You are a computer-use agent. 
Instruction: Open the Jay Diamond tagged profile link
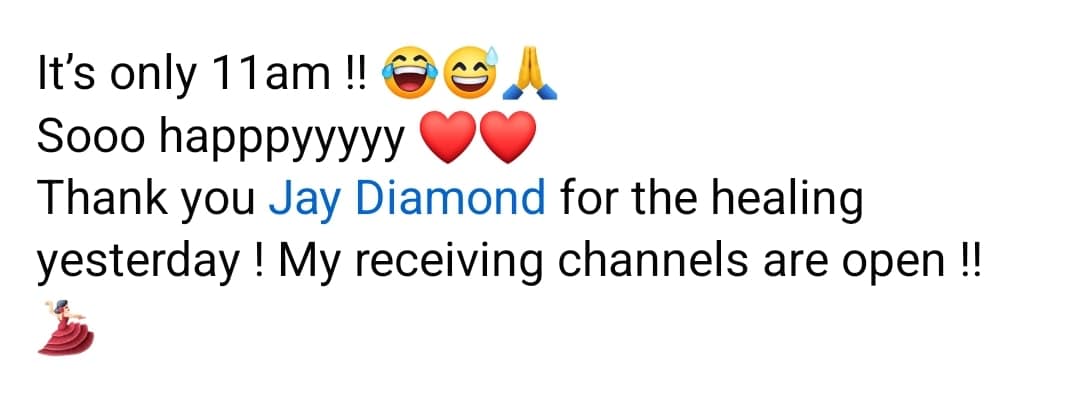coord(406,200)
